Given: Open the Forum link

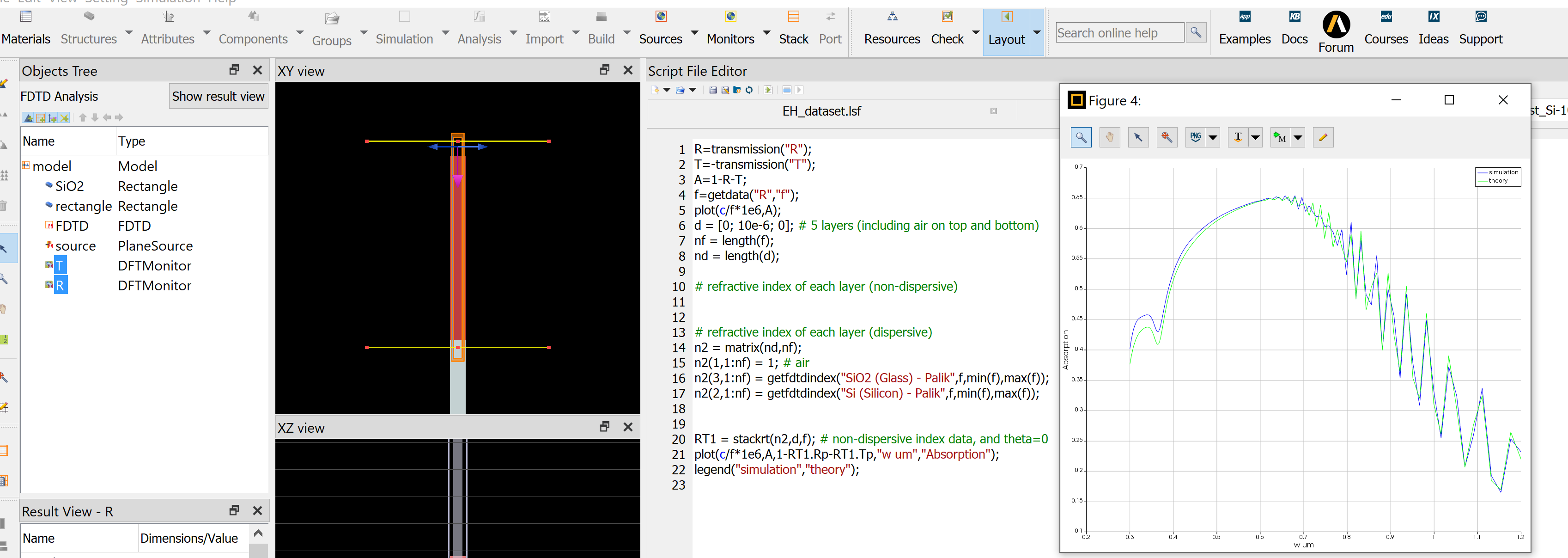Looking at the screenshot, I should 1336,32.
